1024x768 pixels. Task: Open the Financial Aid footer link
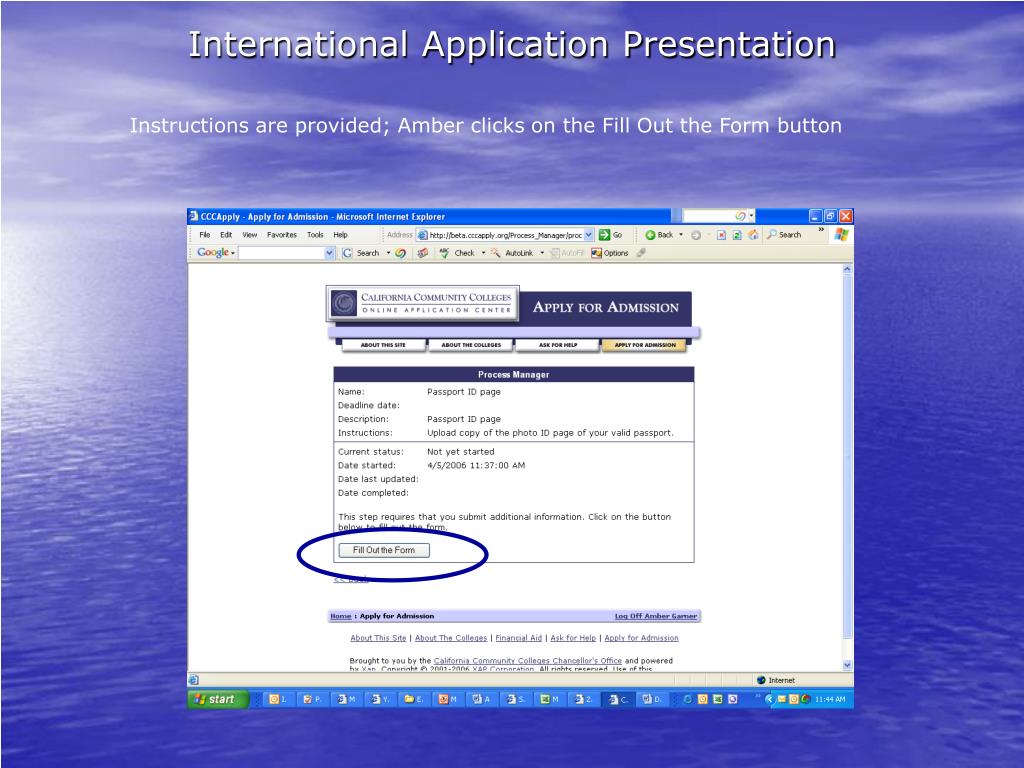(519, 638)
